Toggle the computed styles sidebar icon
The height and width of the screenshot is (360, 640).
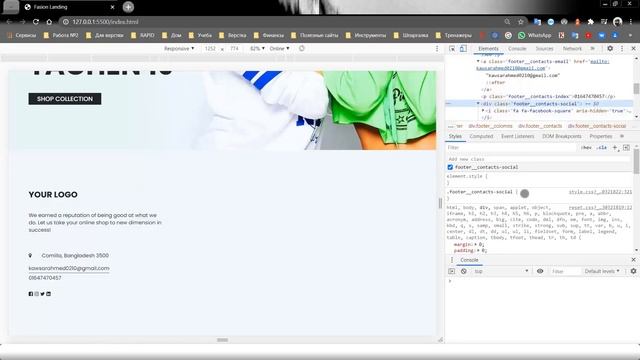click(x=626, y=147)
